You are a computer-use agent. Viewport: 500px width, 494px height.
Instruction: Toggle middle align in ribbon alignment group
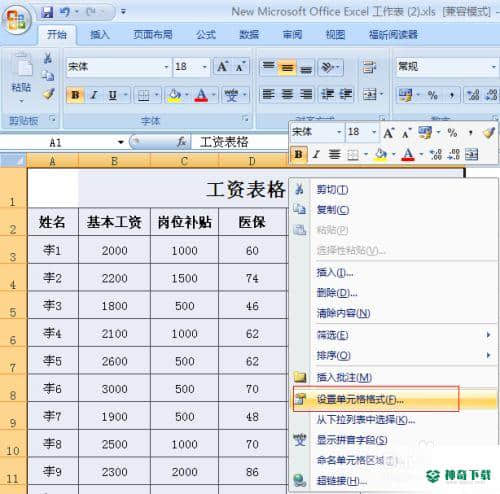[x=287, y=67]
